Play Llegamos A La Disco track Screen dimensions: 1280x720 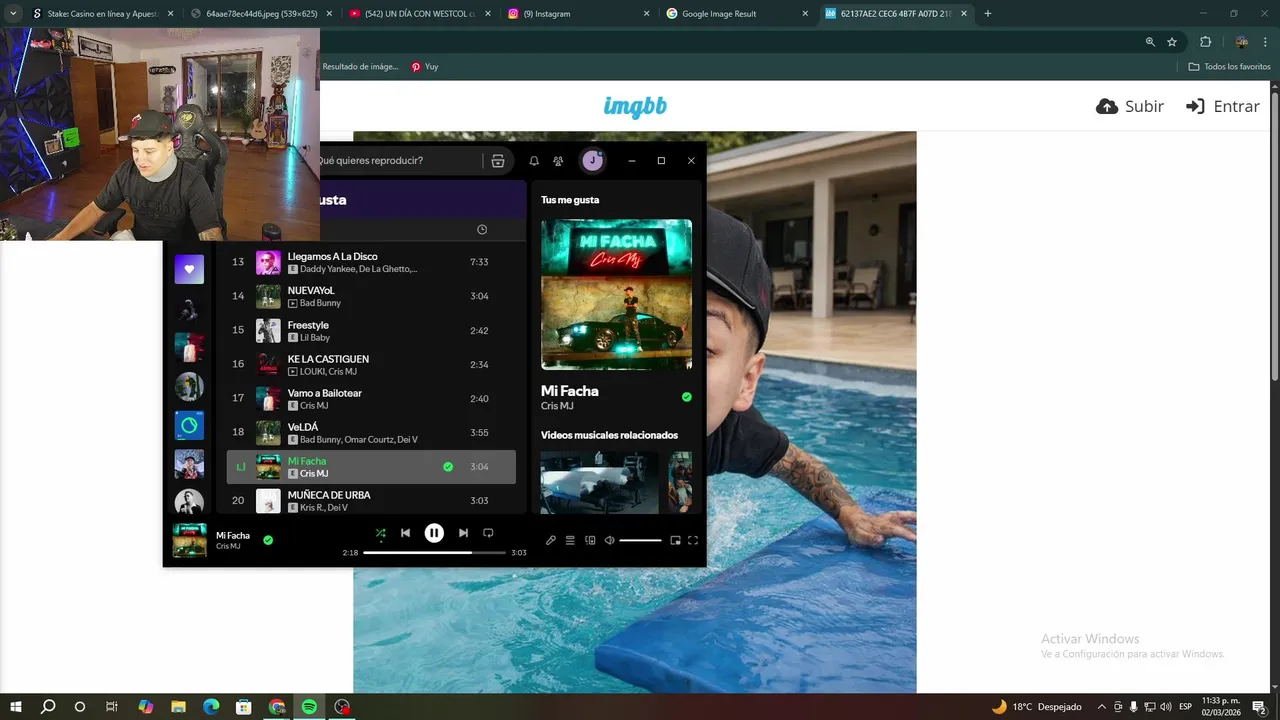pyautogui.click(x=371, y=263)
